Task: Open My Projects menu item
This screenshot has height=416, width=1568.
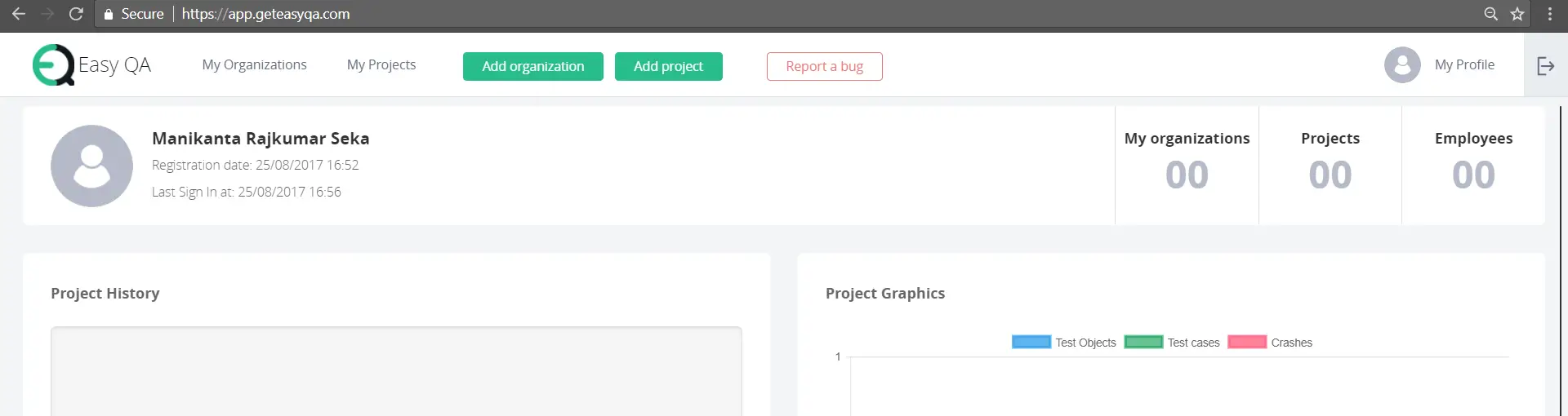Action: click(x=381, y=64)
